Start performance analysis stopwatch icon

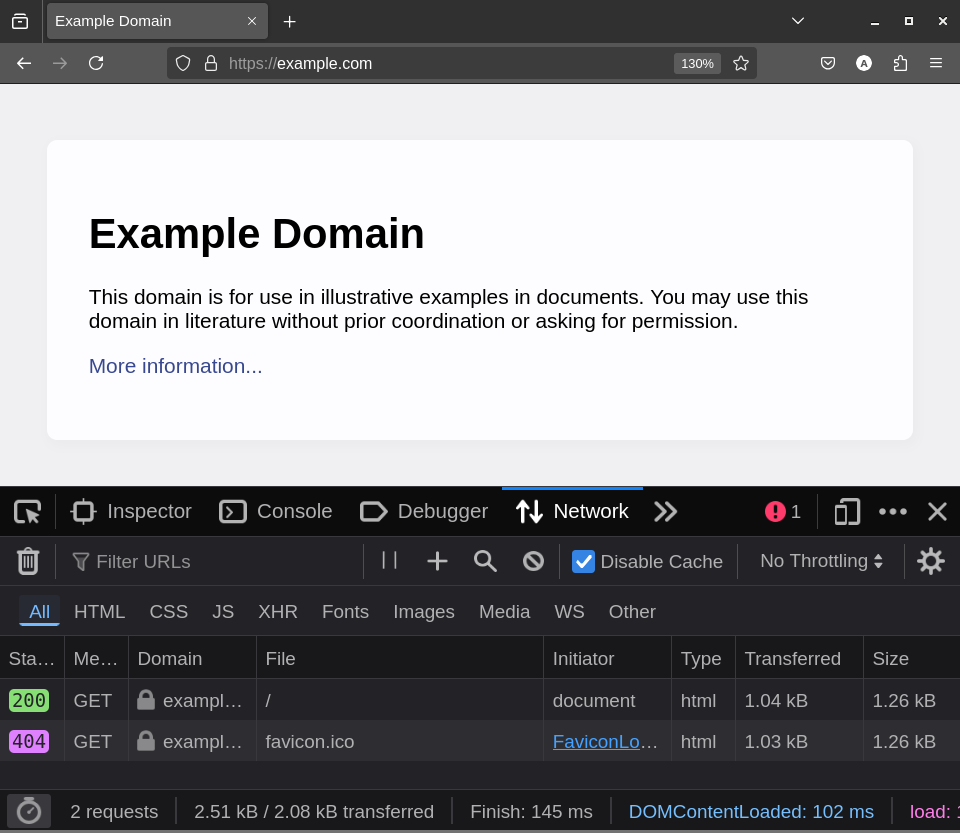point(29,811)
